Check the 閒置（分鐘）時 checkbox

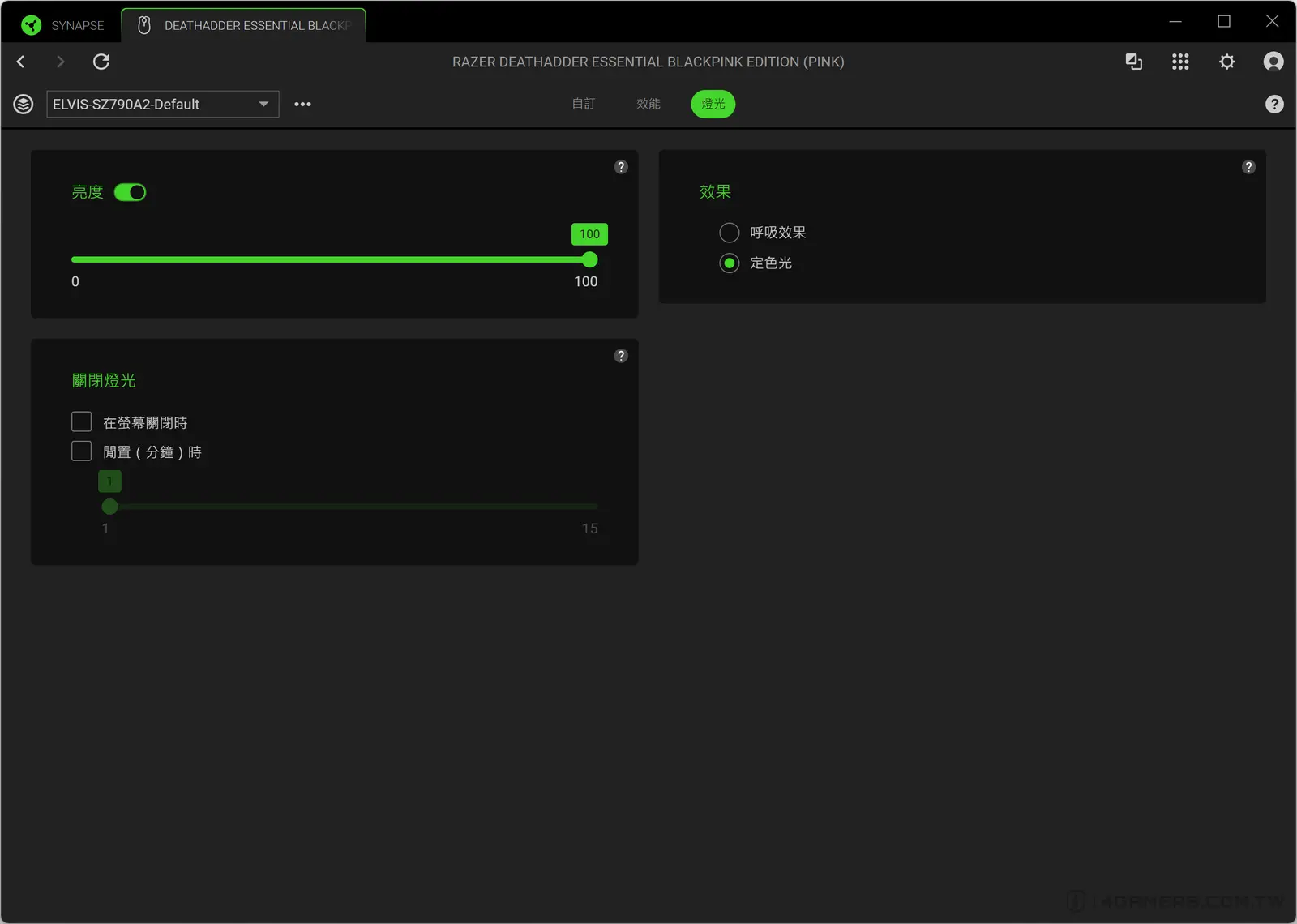[x=81, y=451]
